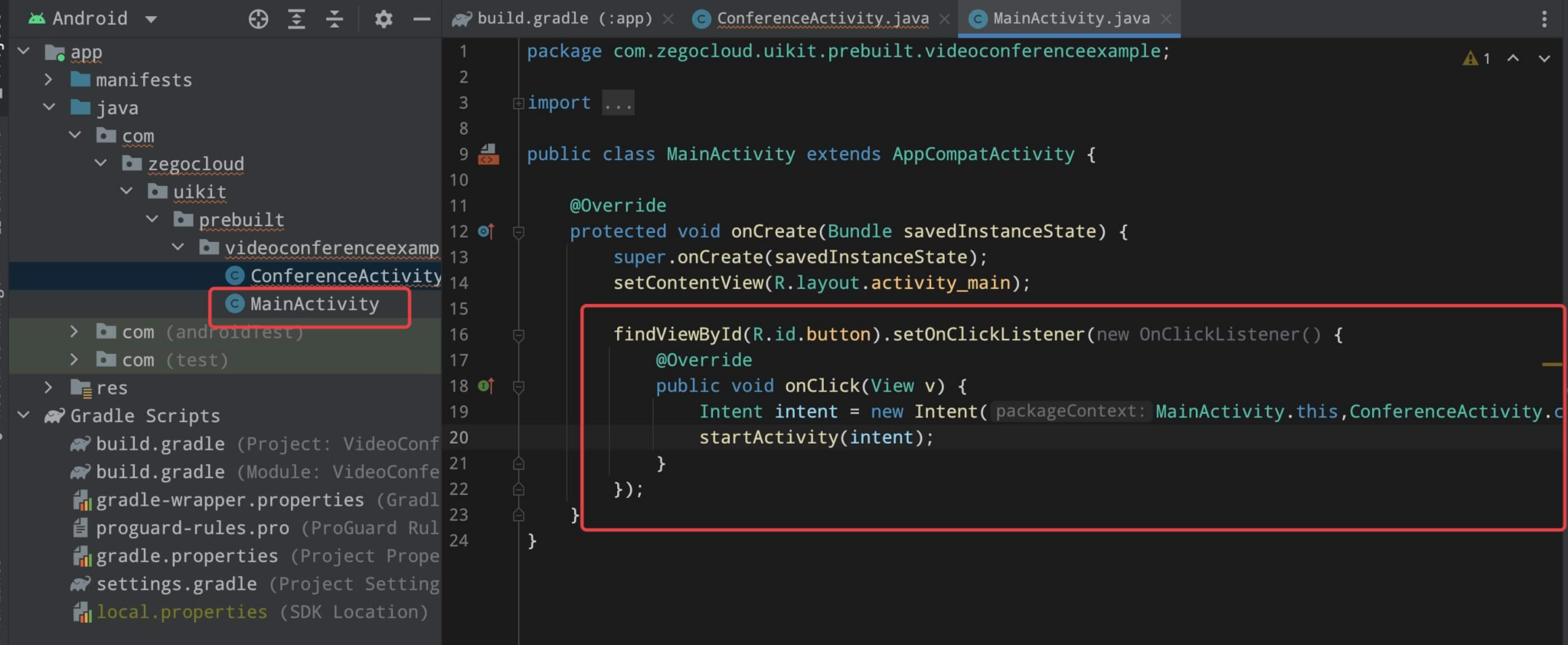Screen dimensions: 1568x645
Task: Select MainActivity in the project tree
Action: point(315,304)
